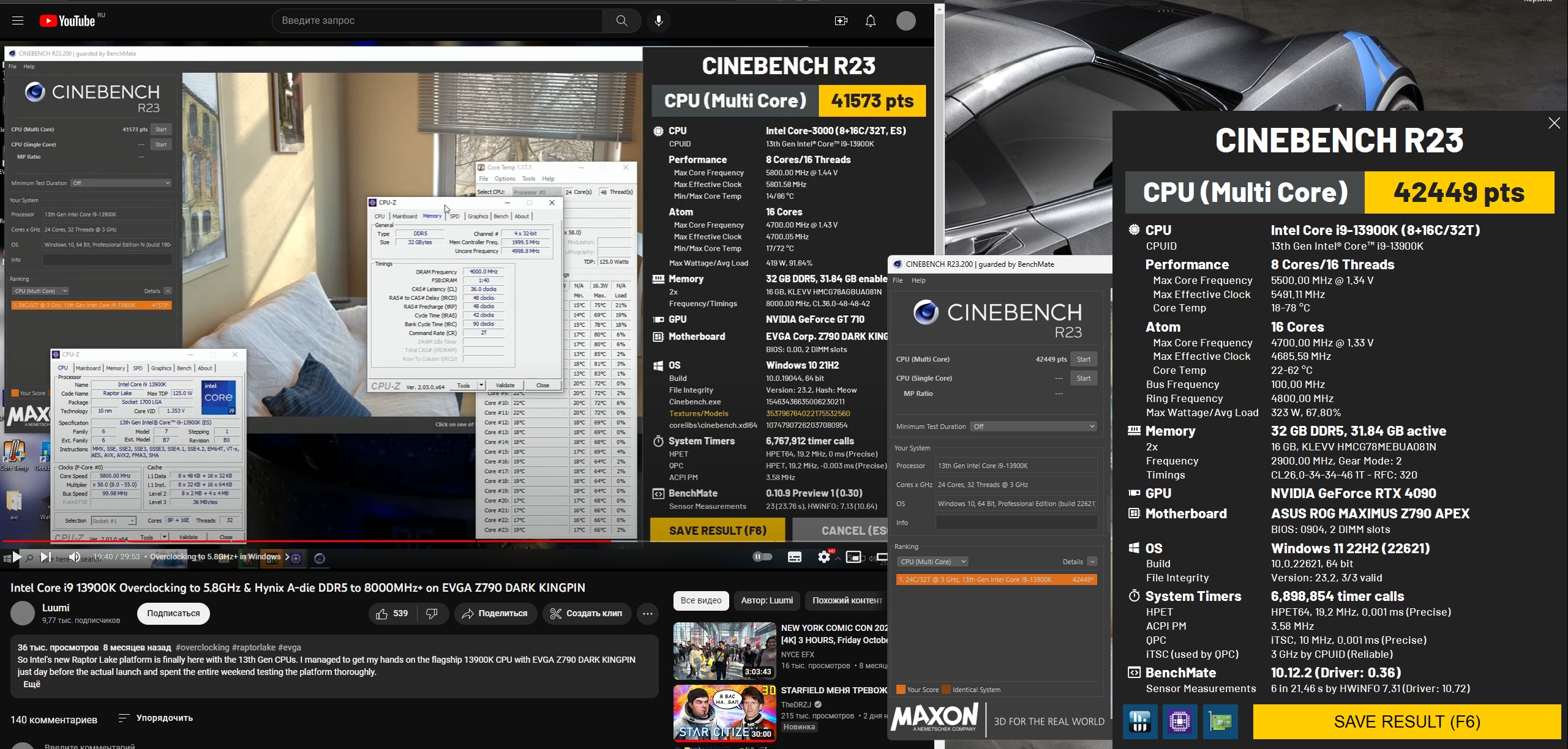Viewport: 1568px width, 749px height.
Task: Toggle subtitles in the video player
Action: 795,557
